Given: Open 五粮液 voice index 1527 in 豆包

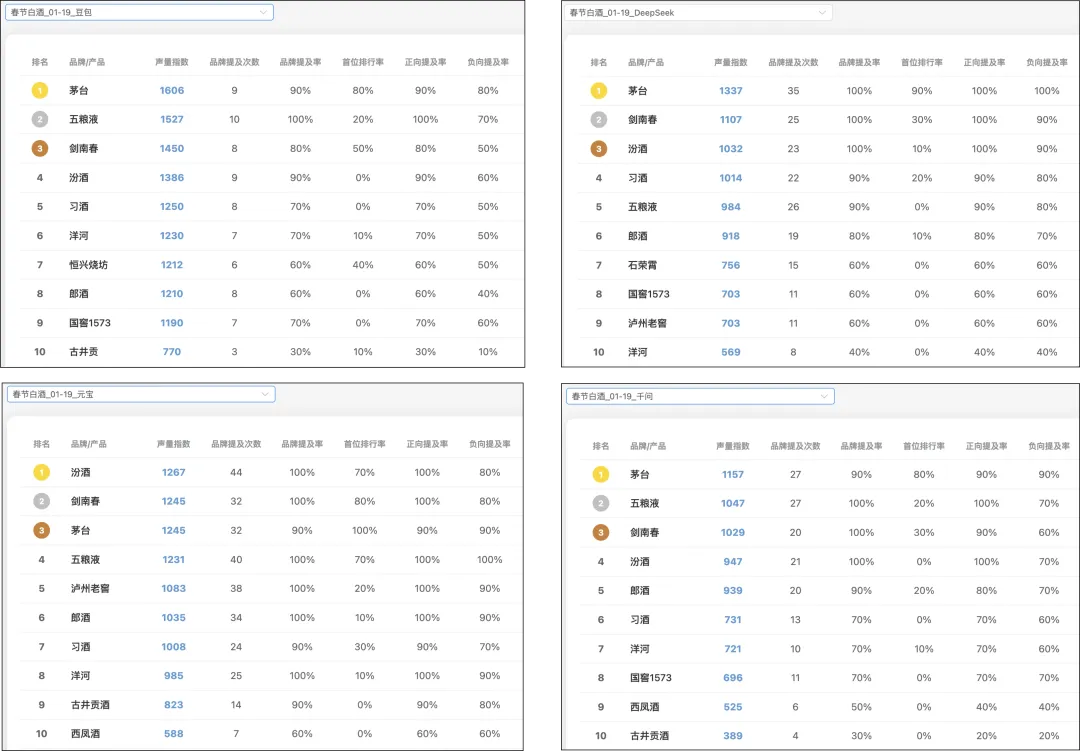Looking at the screenshot, I should (x=172, y=119).
